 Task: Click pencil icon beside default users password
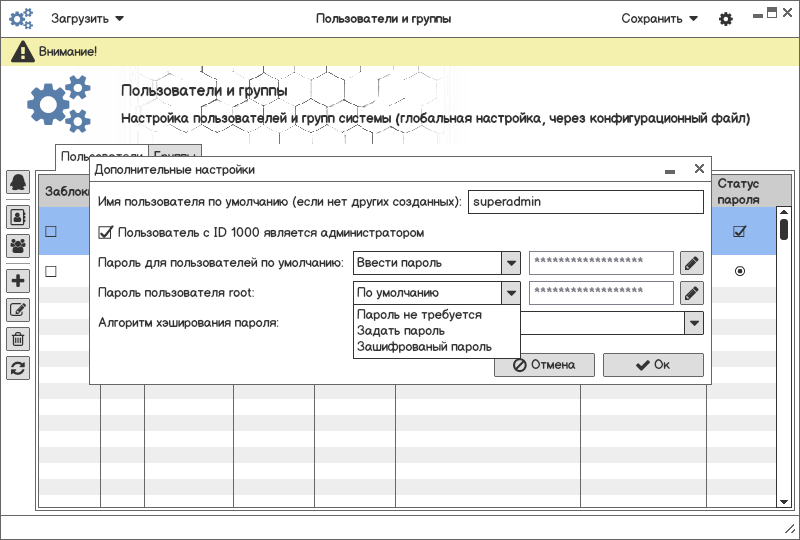coord(692,263)
